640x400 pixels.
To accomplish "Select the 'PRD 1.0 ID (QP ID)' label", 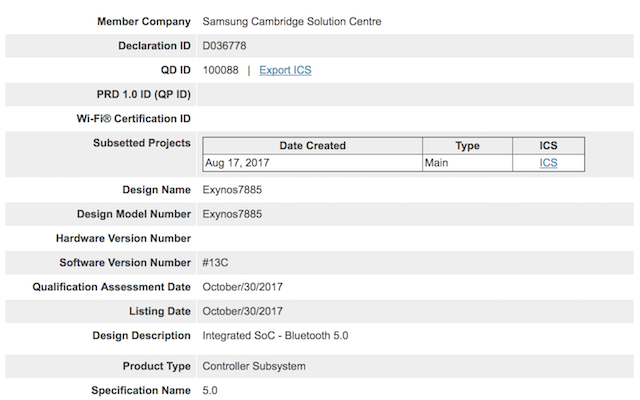I will click(144, 94).
